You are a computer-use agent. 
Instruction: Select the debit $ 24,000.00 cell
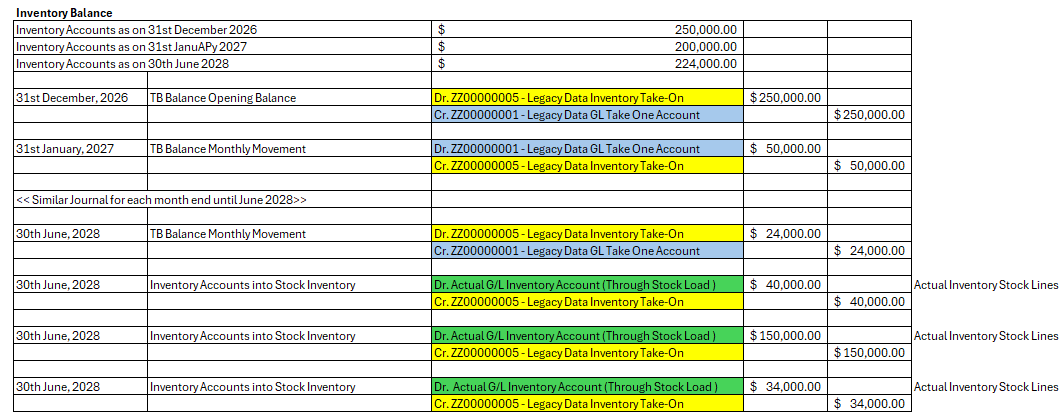point(785,234)
